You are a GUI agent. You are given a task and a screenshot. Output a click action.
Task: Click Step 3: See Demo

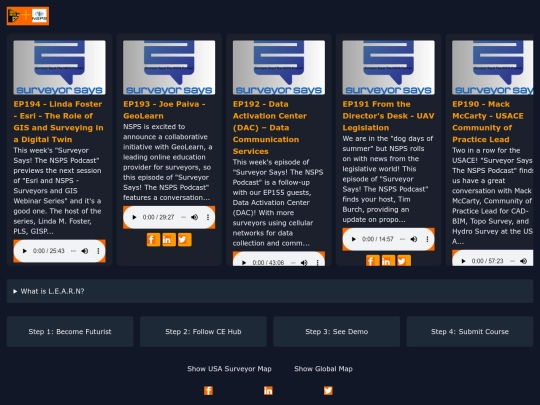(x=336, y=332)
